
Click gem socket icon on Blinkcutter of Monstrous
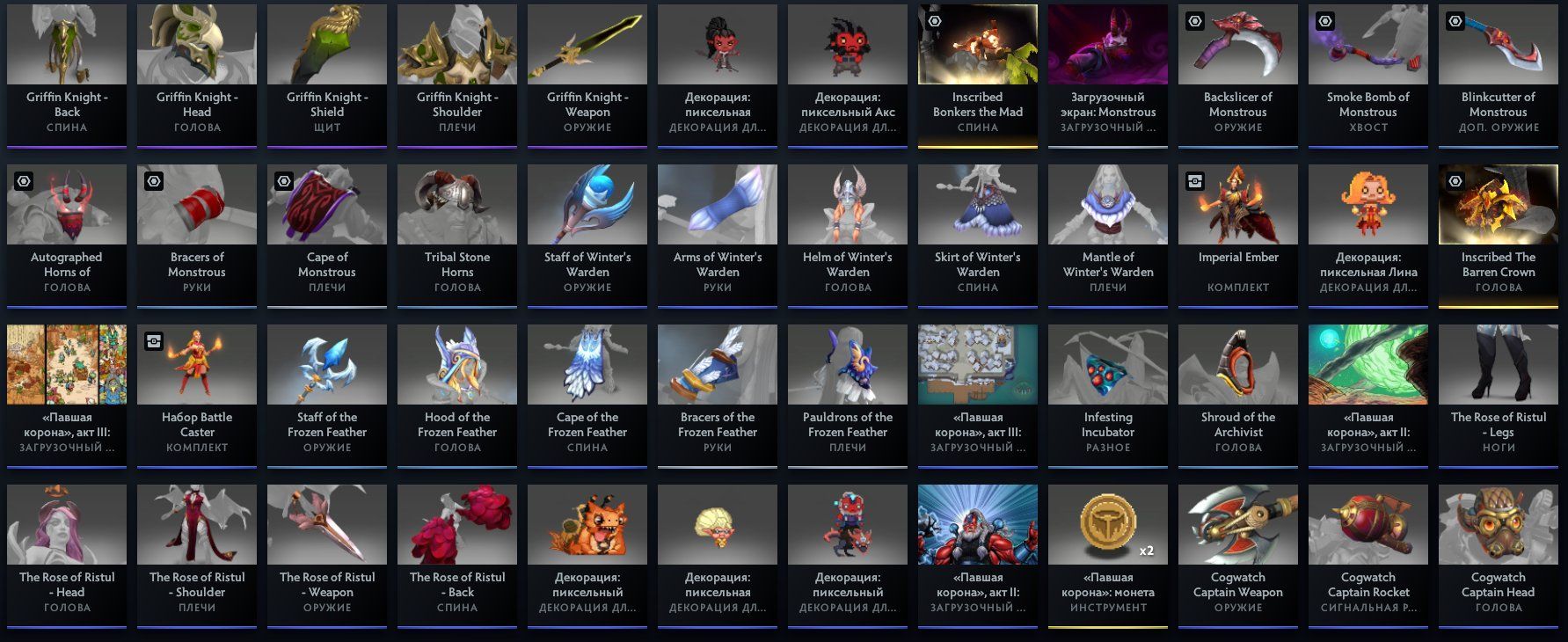tap(1455, 21)
